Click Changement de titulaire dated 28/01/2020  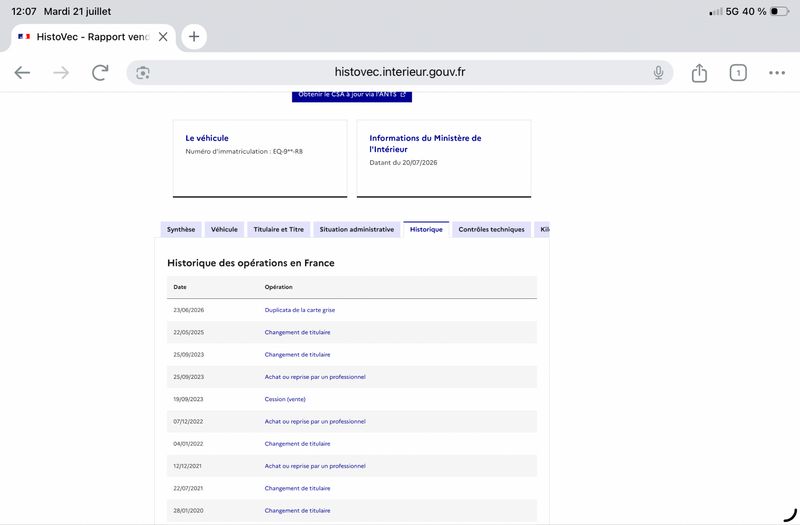pyautogui.click(x=297, y=511)
